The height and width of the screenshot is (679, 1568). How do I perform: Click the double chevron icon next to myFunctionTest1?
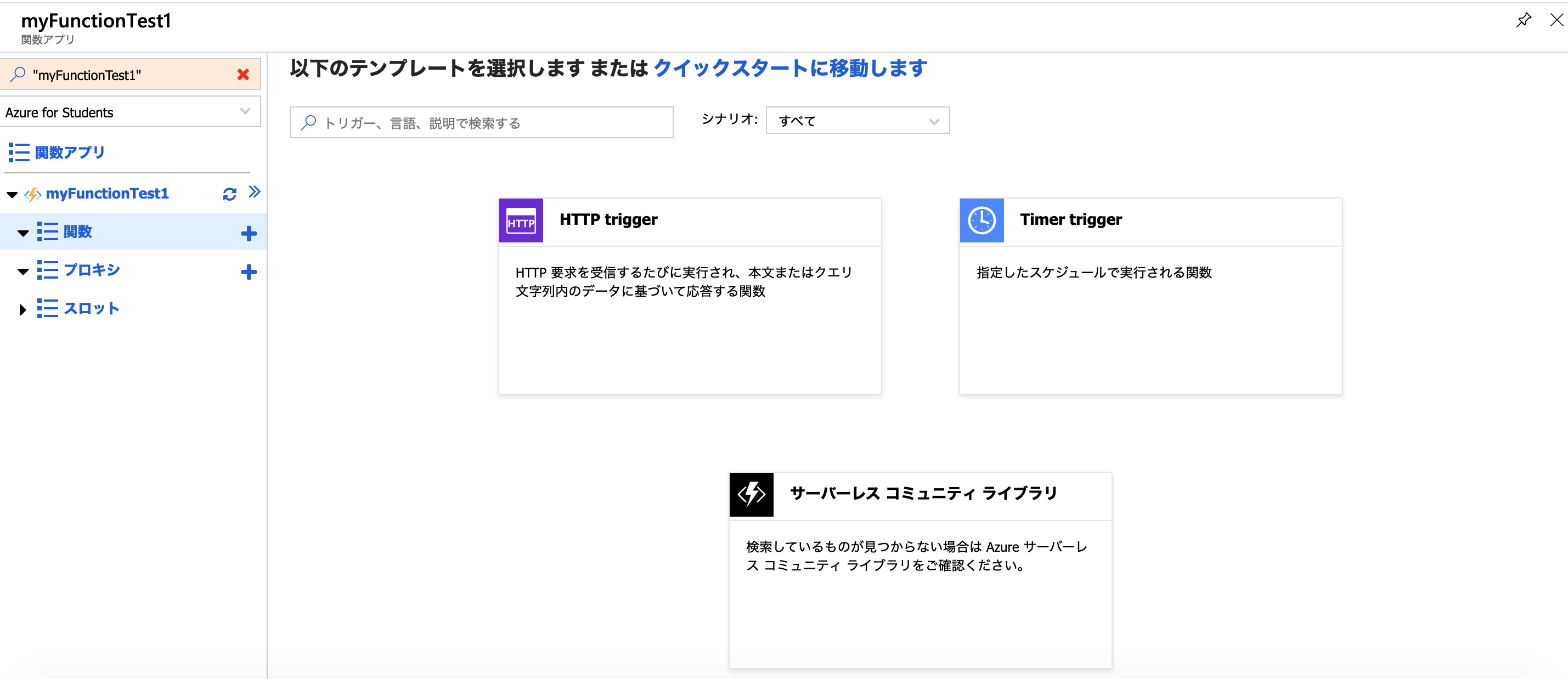255,193
